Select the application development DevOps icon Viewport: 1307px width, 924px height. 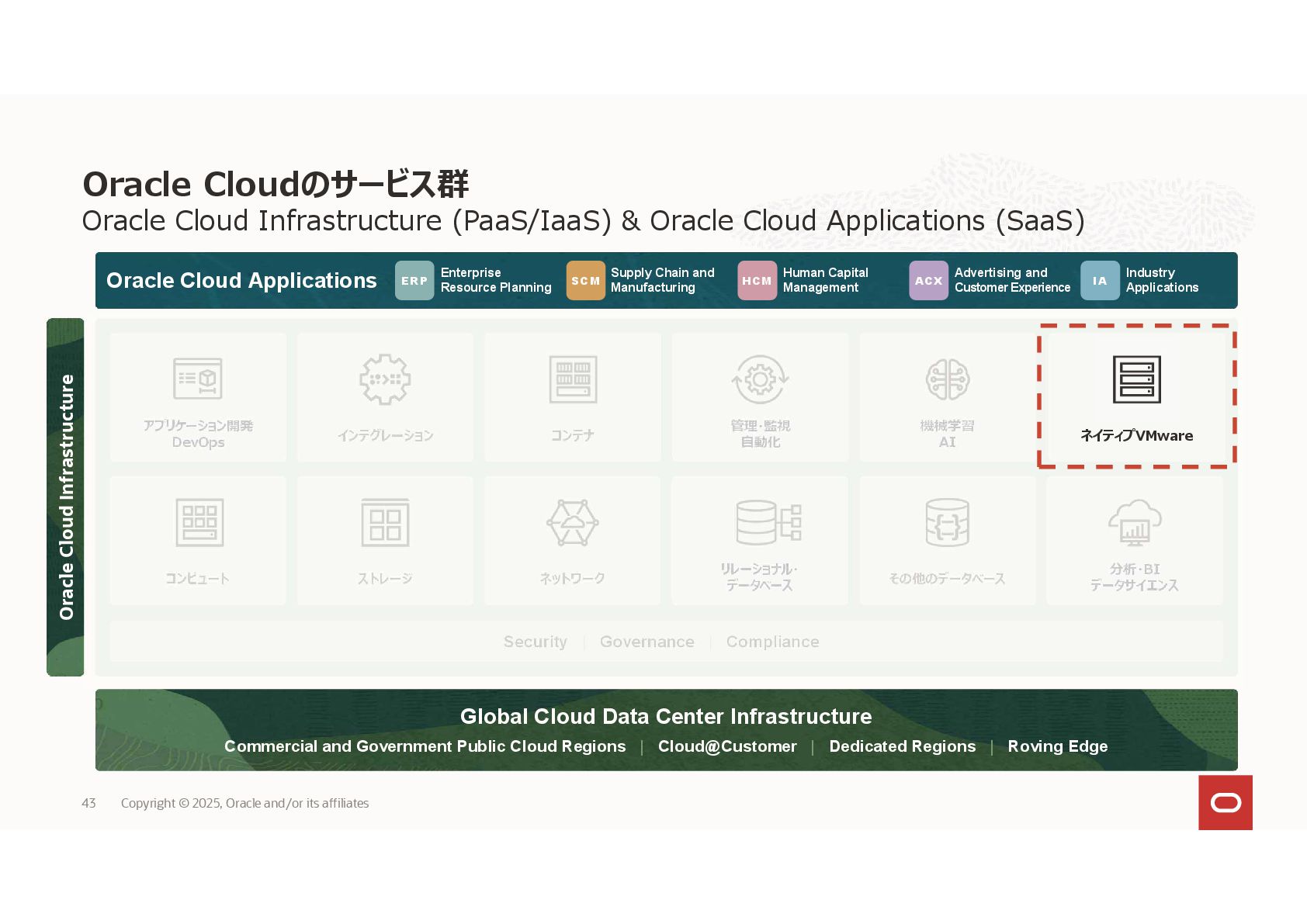click(198, 379)
